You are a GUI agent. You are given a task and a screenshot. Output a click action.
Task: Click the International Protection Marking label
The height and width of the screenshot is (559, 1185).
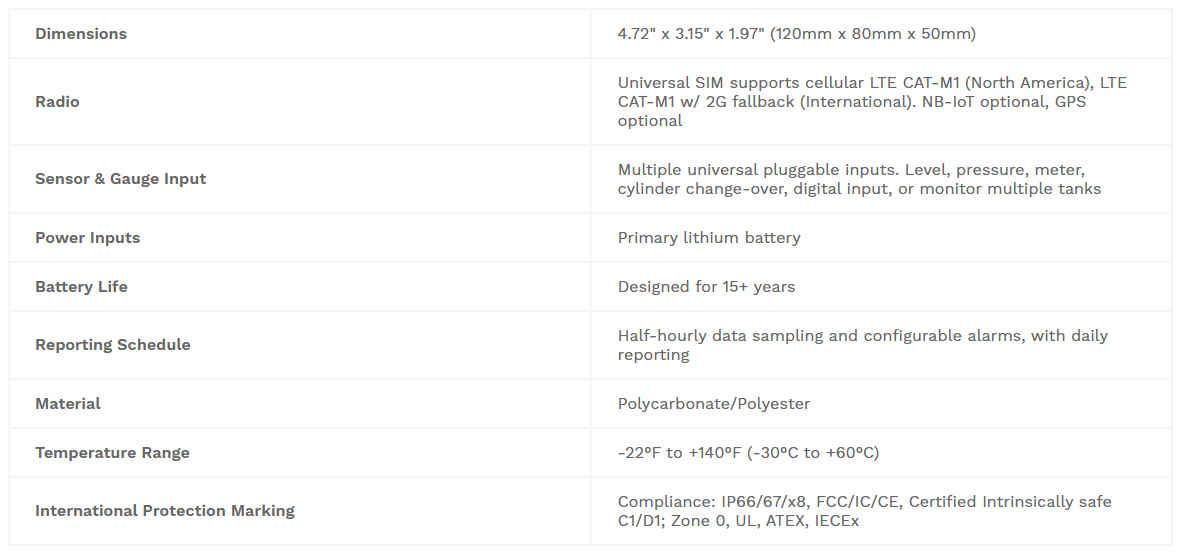[165, 511]
